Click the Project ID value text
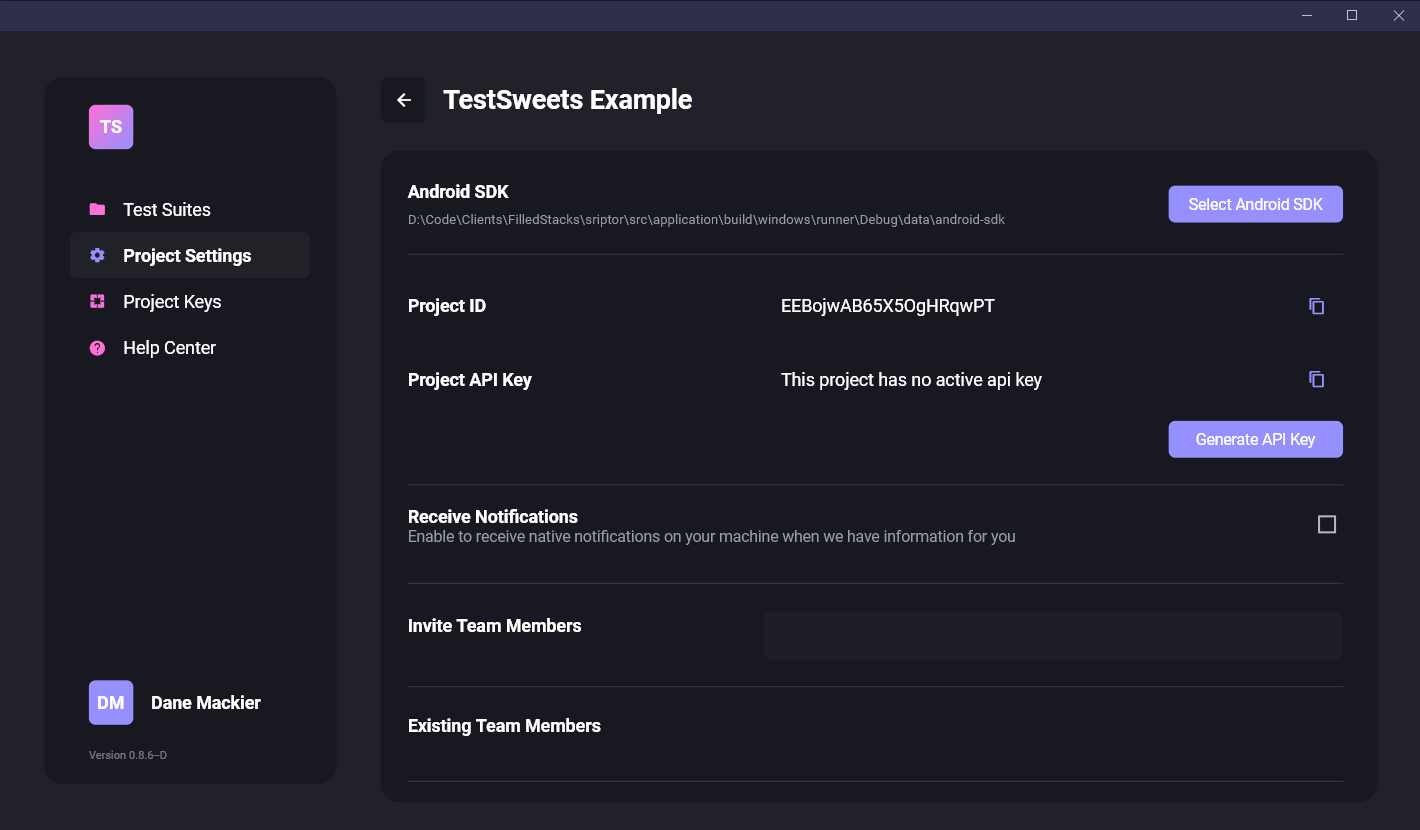The width and height of the screenshot is (1420, 830). (887, 306)
